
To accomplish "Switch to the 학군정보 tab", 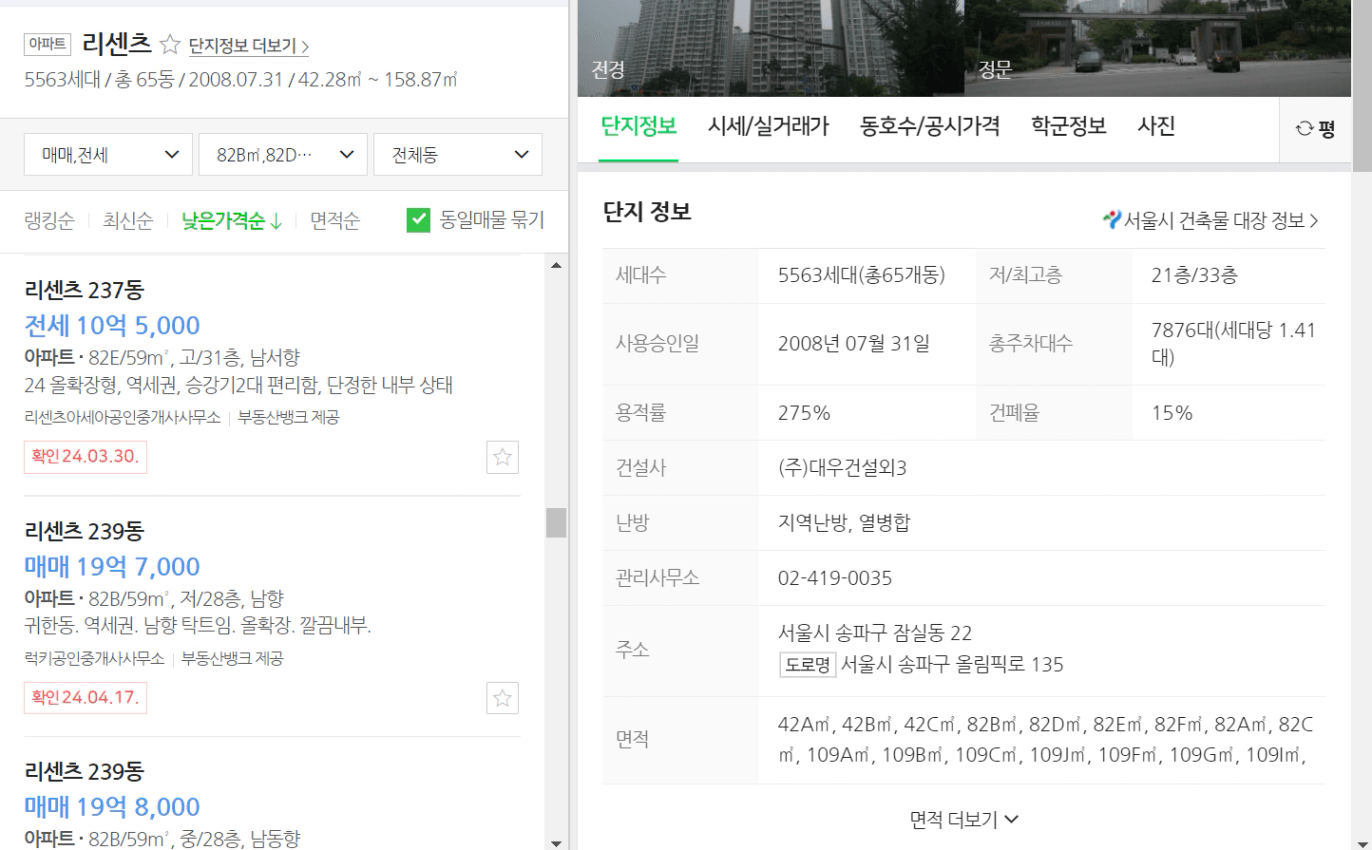I will pyautogui.click(x=1069, y=127).
